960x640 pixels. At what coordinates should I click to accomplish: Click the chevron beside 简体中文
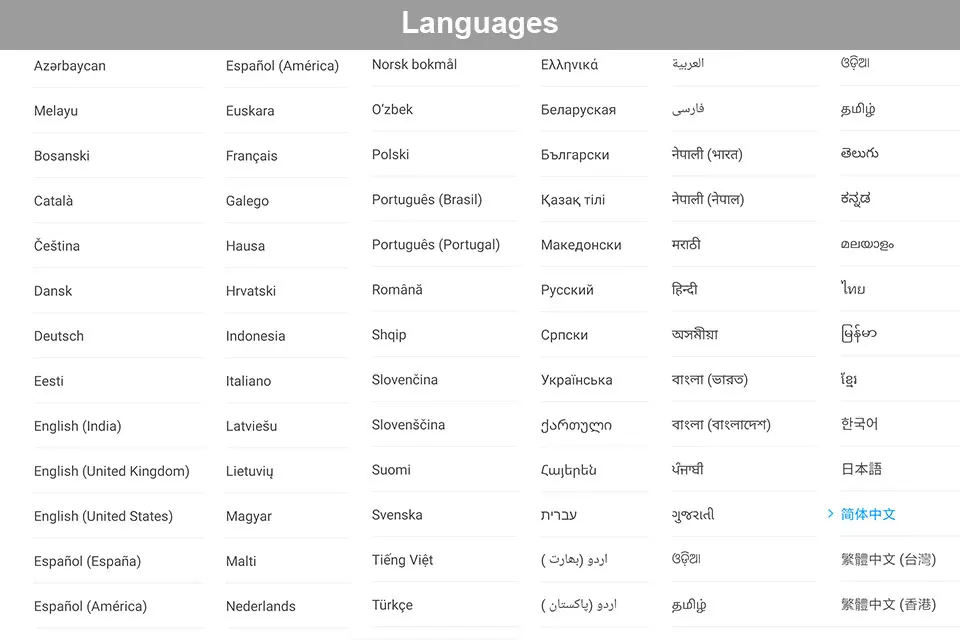tap(830, 514)
